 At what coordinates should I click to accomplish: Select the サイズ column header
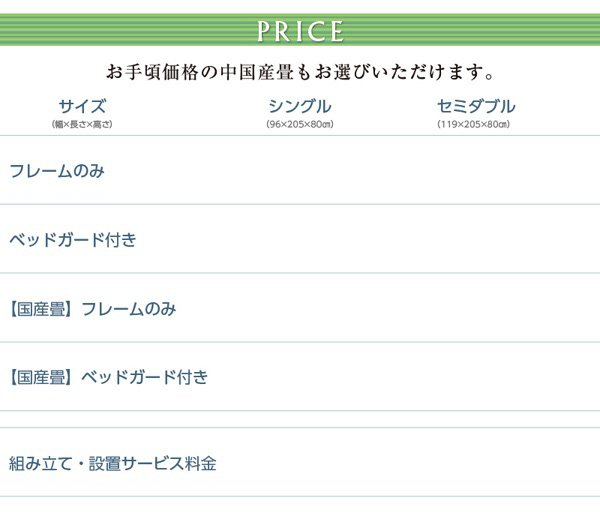pyautogui.click(x=82, y=106)
